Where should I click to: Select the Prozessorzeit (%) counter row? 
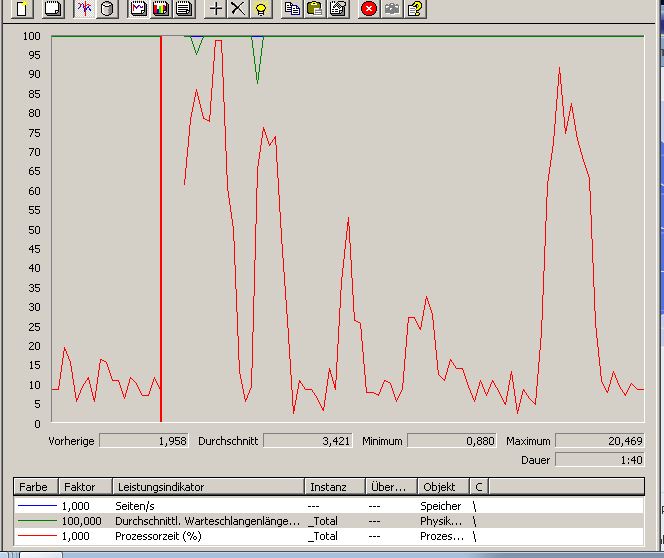pos(329,536)
